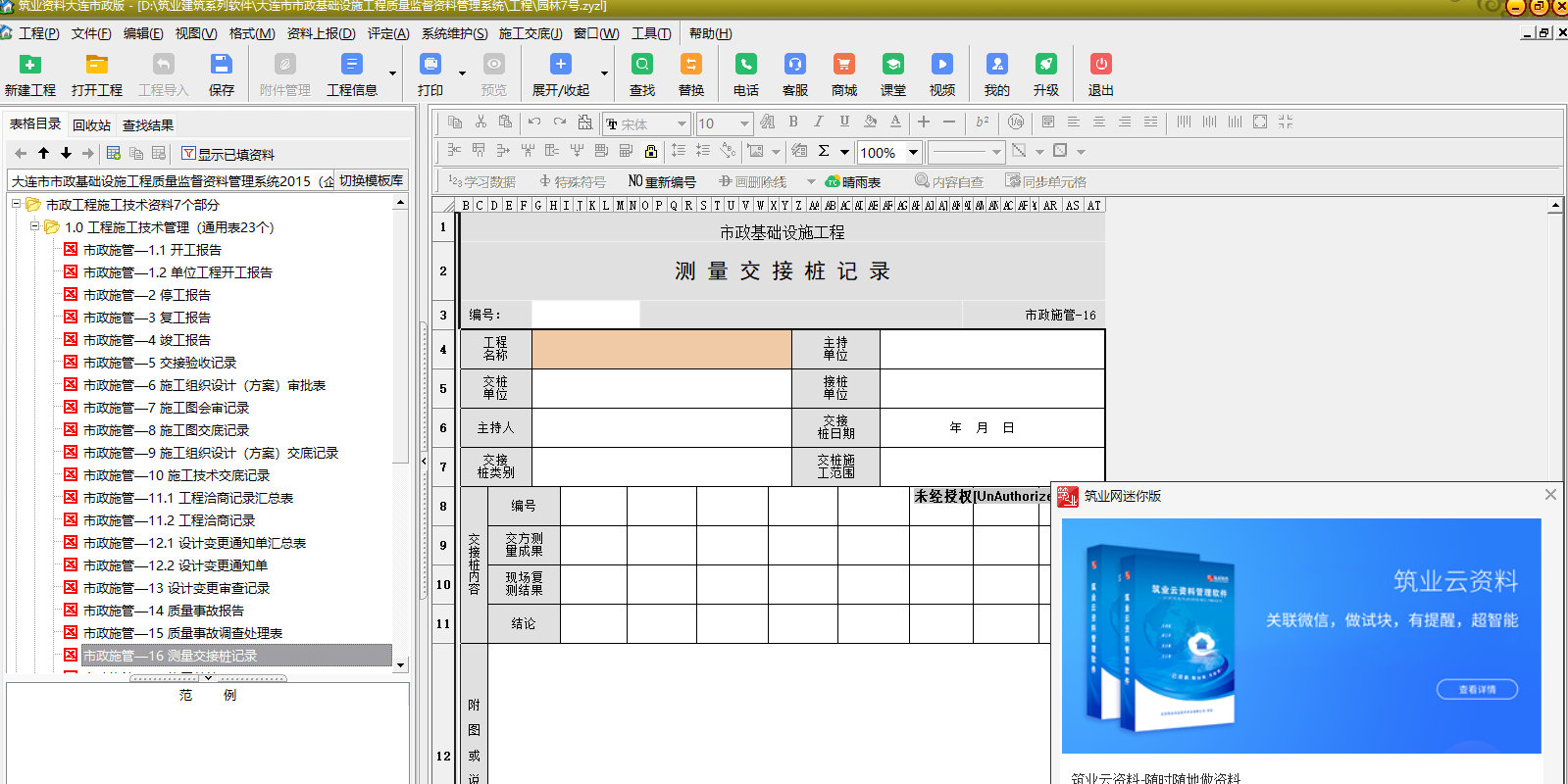
Task: Click the 升级 upgrade rocket icon
Action: coord(1046,65)
